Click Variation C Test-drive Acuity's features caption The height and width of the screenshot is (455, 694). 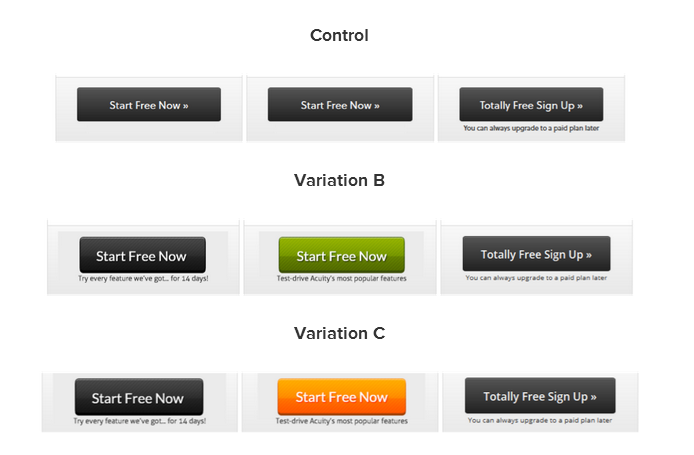(342, 421)
